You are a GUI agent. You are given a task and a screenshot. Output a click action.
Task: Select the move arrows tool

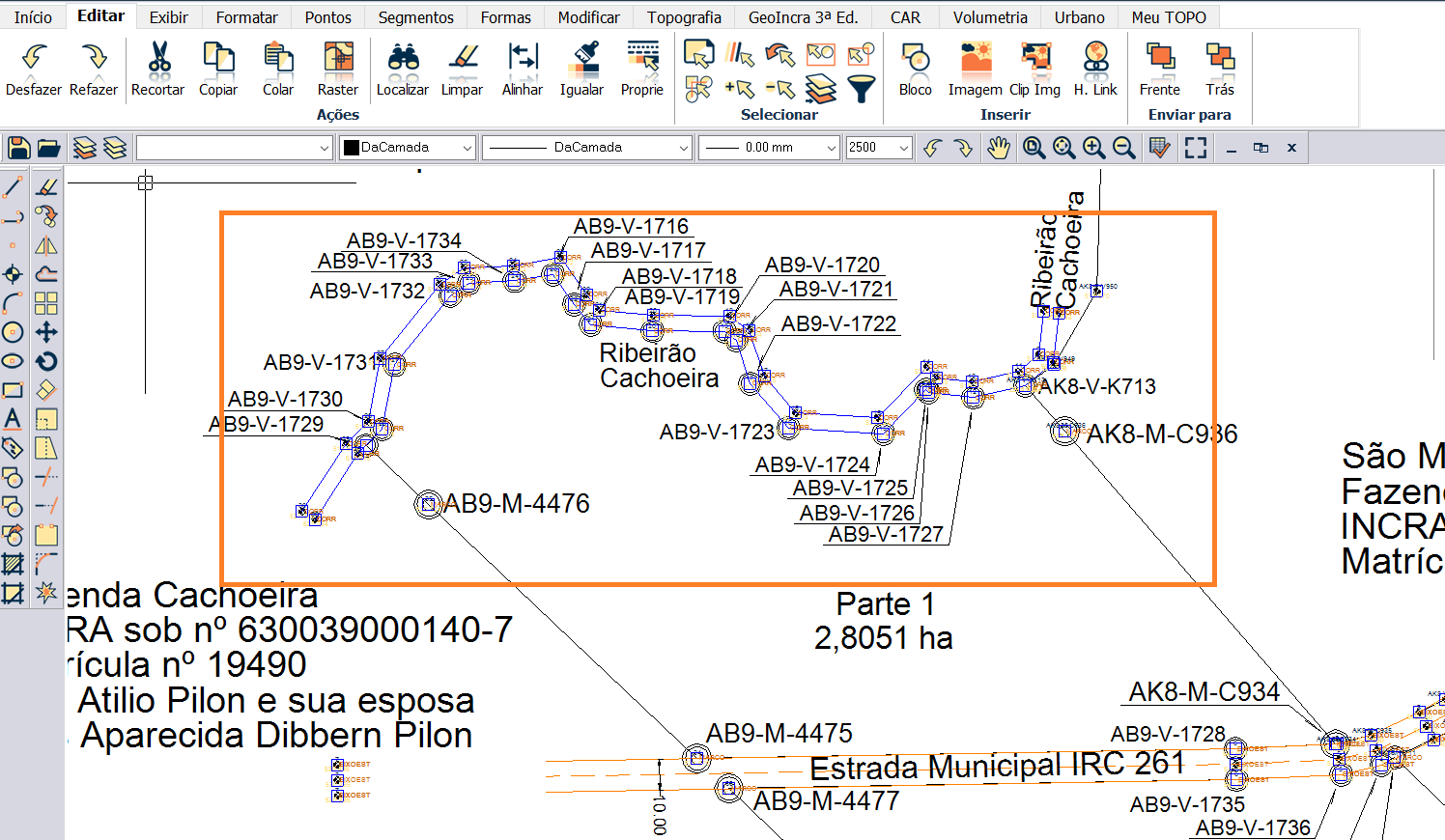click(46, 332)
